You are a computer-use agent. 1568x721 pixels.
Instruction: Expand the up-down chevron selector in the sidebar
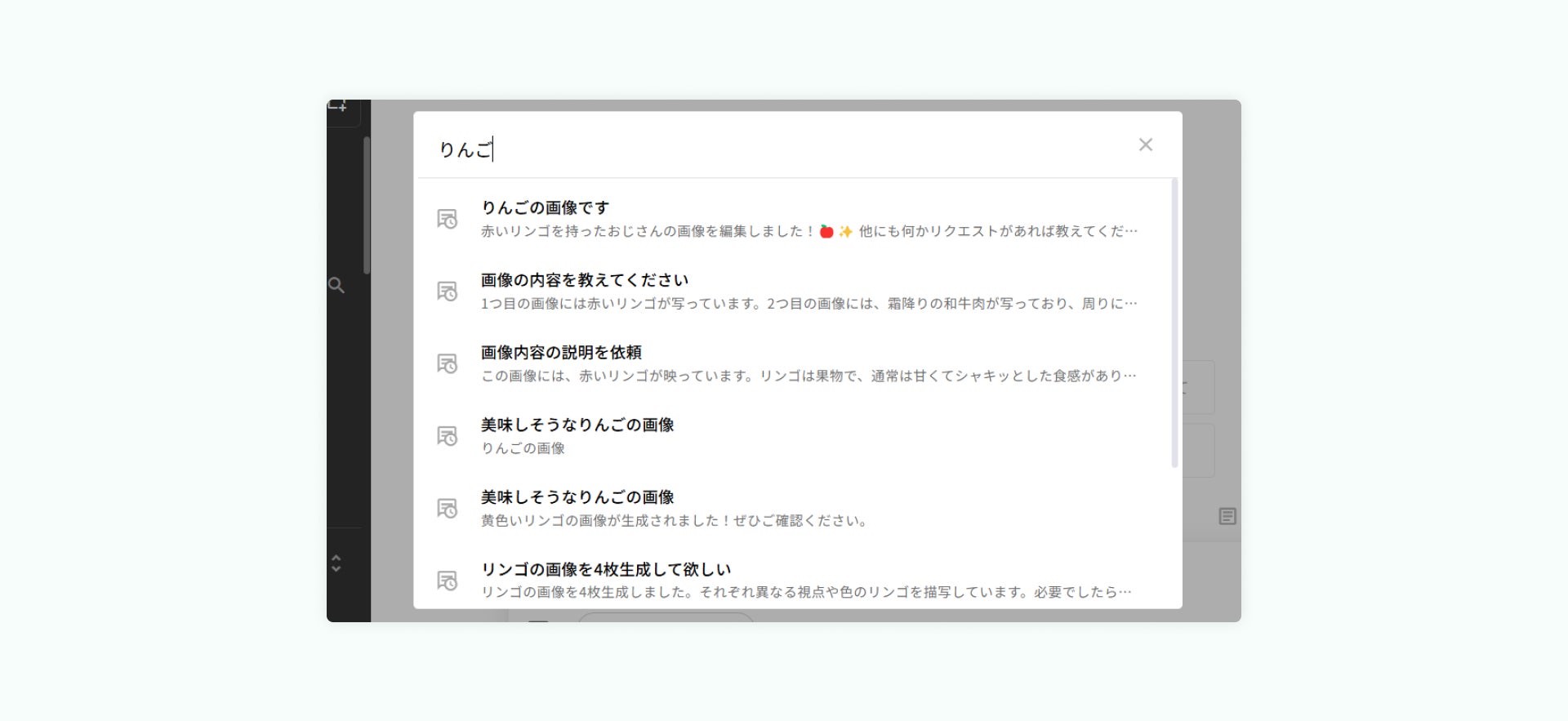336,563
